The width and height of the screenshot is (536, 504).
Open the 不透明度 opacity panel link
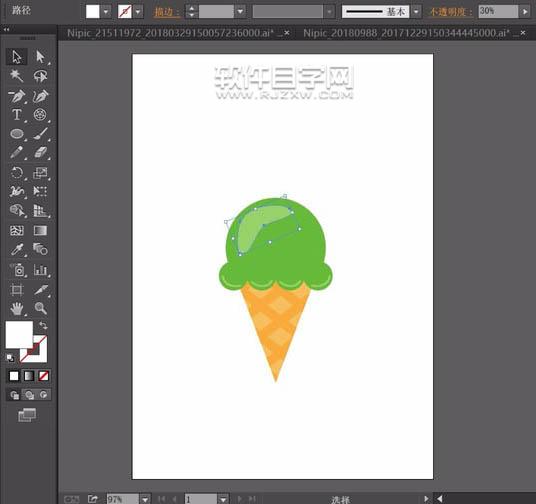(451, 12)
